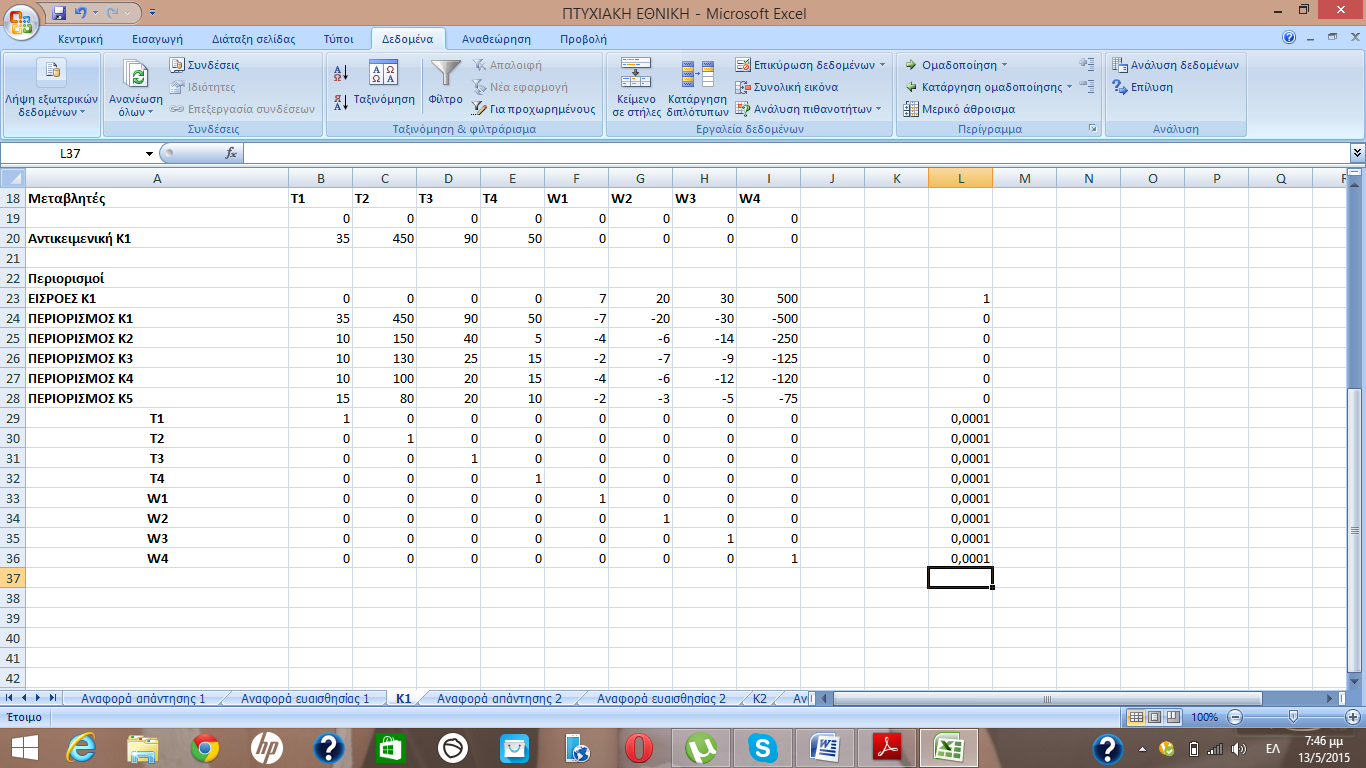Image resolution: width=1366 pixels, height=768 pixels.
Task: Open Excel help question mark
Action: coord(1289,38)
